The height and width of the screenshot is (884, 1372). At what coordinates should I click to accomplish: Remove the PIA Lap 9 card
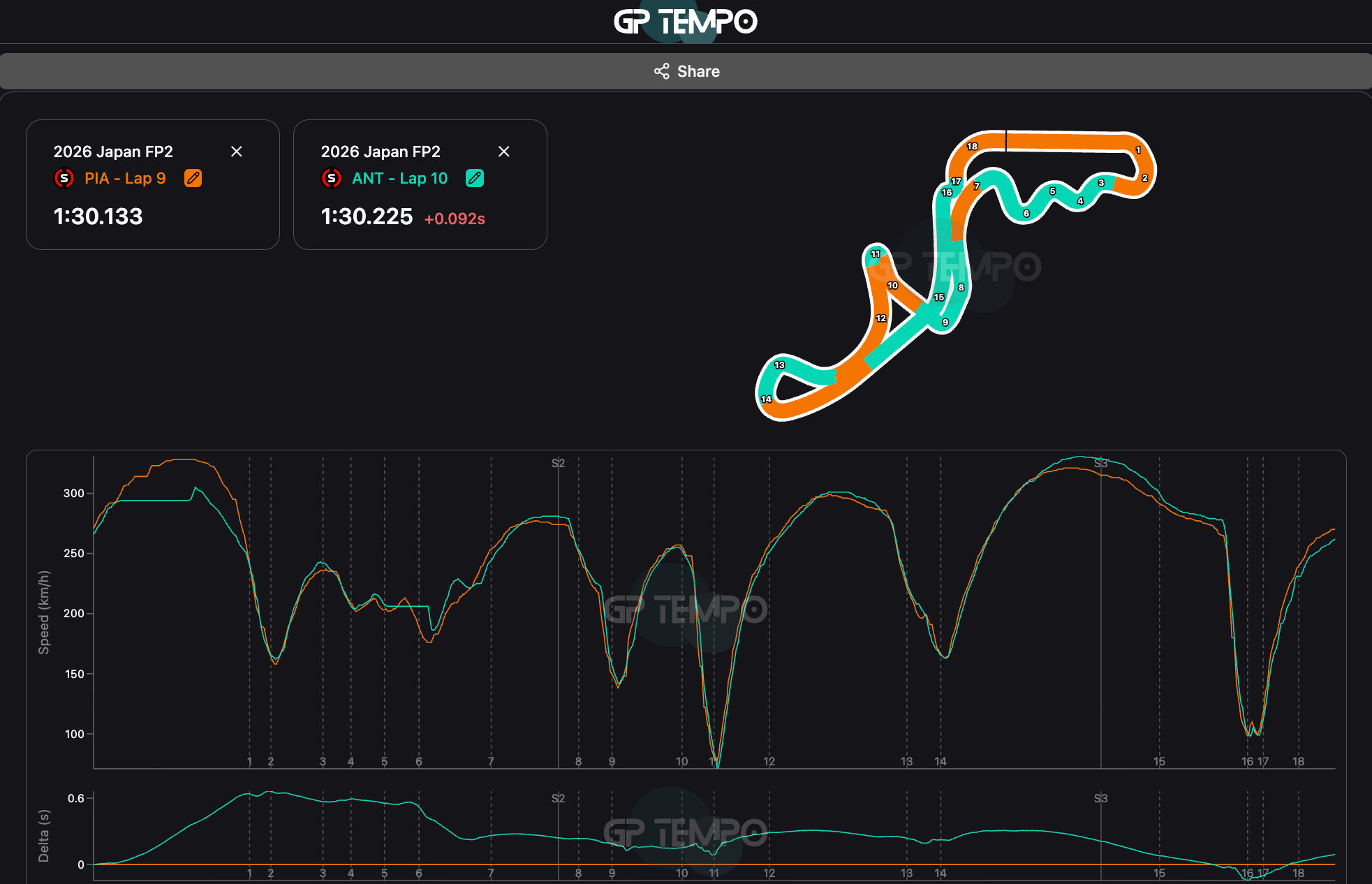click(237, 152)
